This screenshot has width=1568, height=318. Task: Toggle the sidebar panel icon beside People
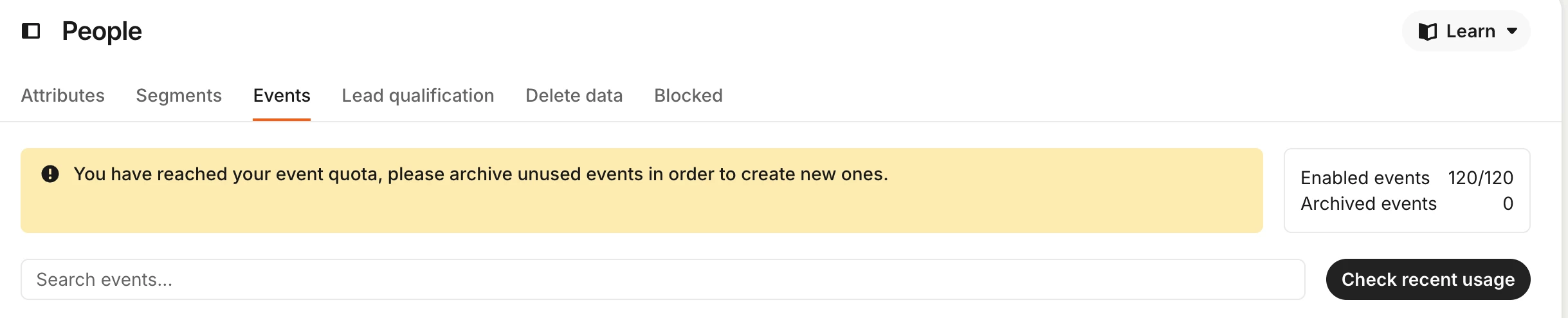pos(31,31)
